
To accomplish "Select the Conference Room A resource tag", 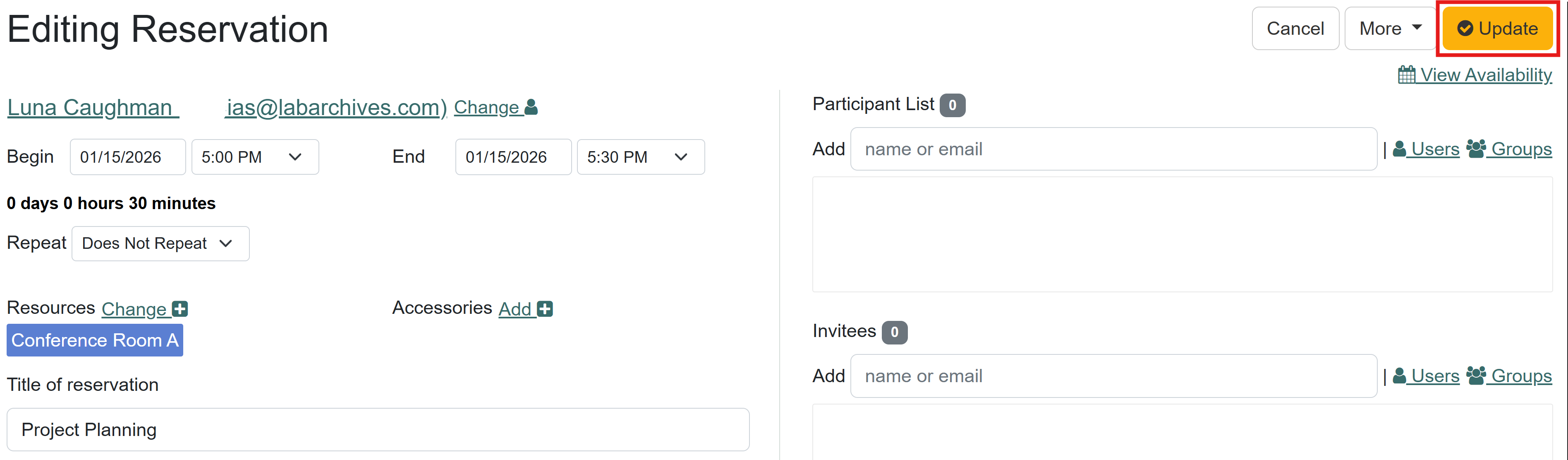I will point(95,340).
